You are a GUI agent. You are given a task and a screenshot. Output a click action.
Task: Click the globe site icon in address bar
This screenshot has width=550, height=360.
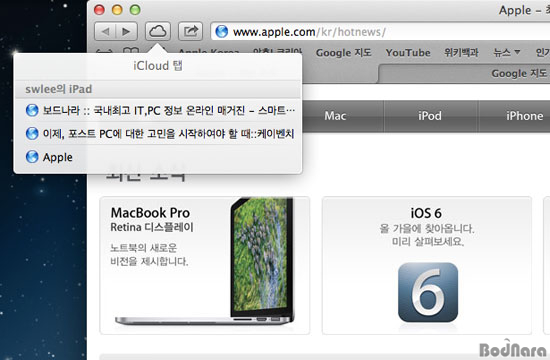tap(222, 32)
